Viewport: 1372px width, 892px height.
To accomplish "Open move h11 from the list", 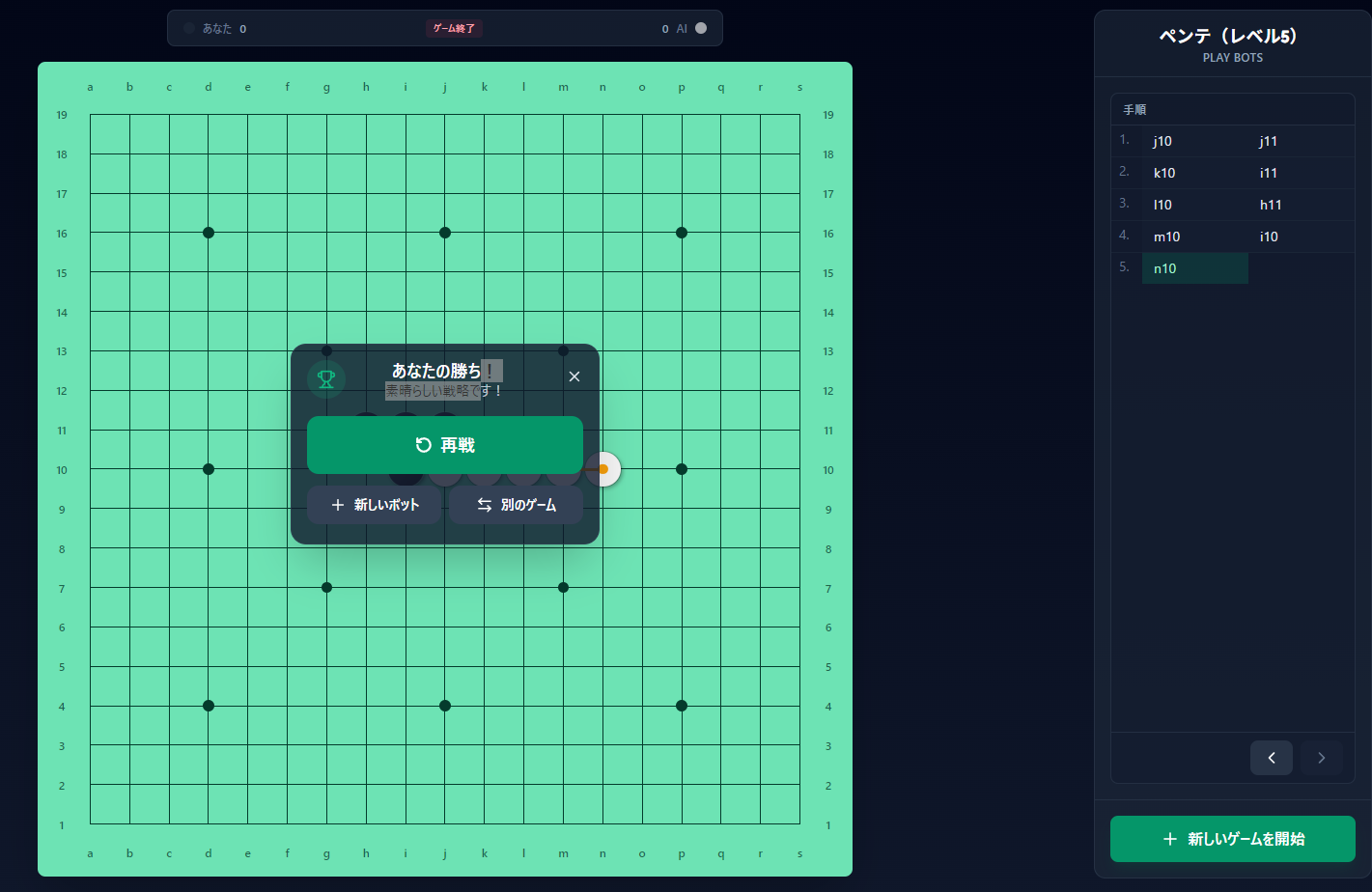I will (x=1270, y=205).
